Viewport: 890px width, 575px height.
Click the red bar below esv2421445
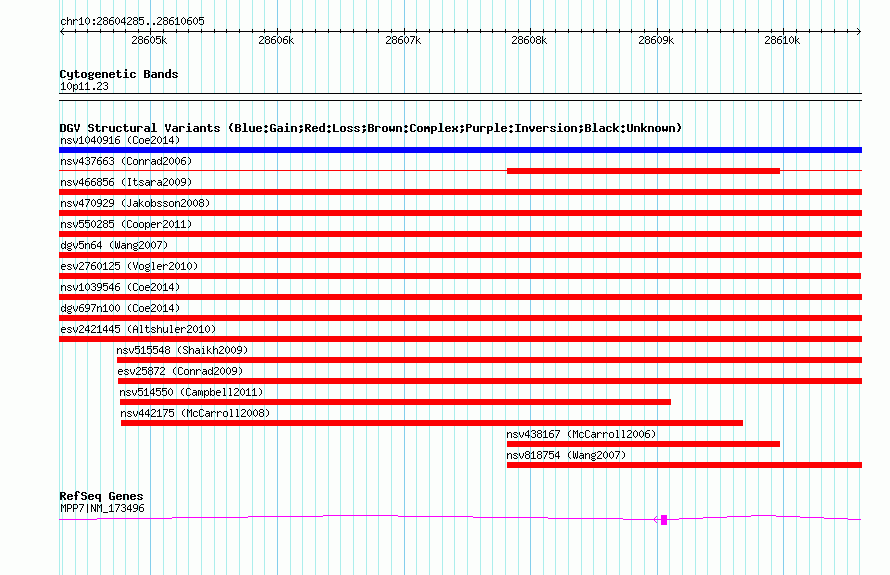(x=460, y=339)
